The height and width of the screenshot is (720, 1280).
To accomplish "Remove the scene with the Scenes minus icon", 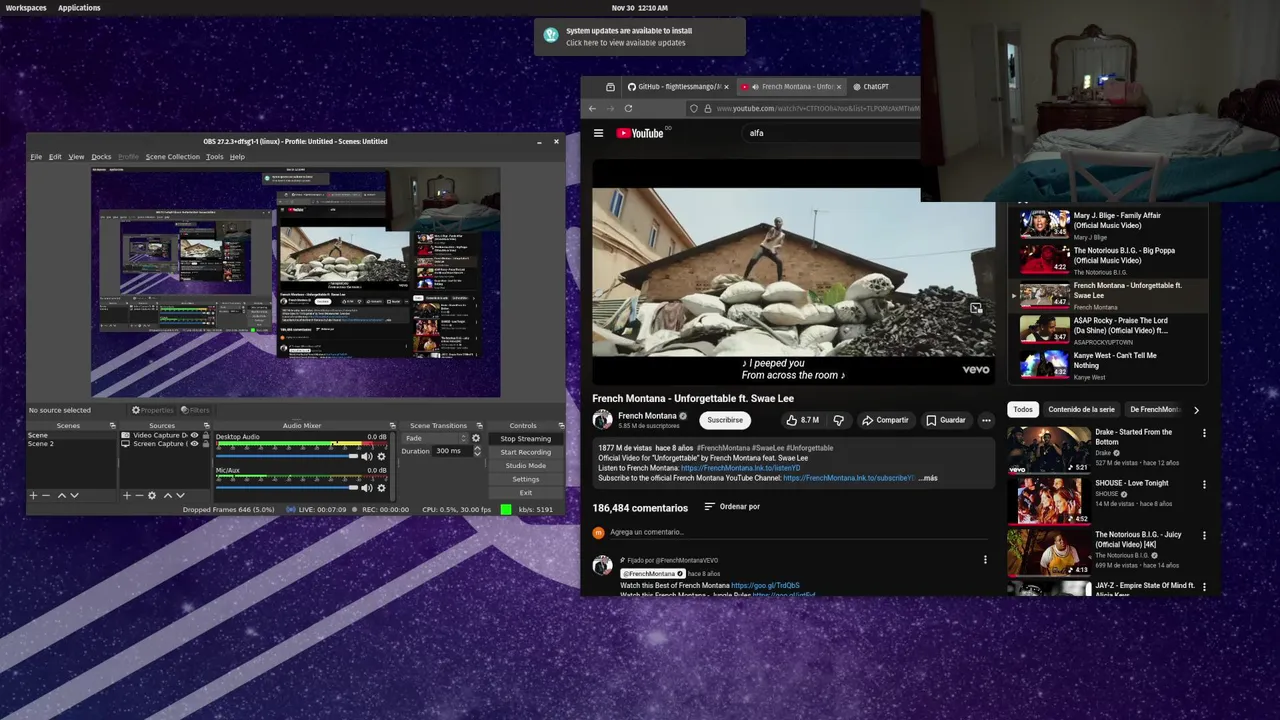I will 46,495.
